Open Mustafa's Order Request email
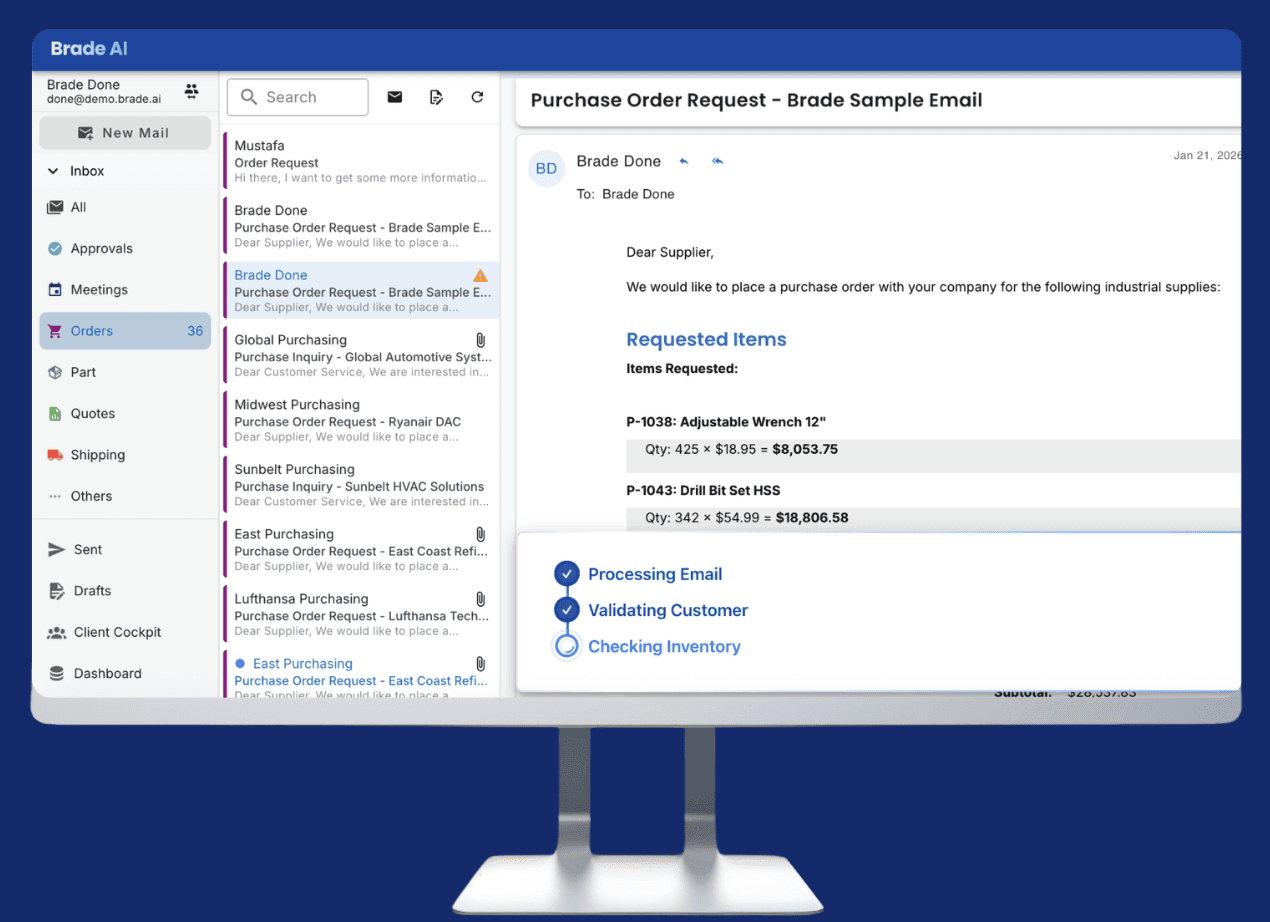The height and width of the screenshot is (922, 1270). [x=361, y=161]
